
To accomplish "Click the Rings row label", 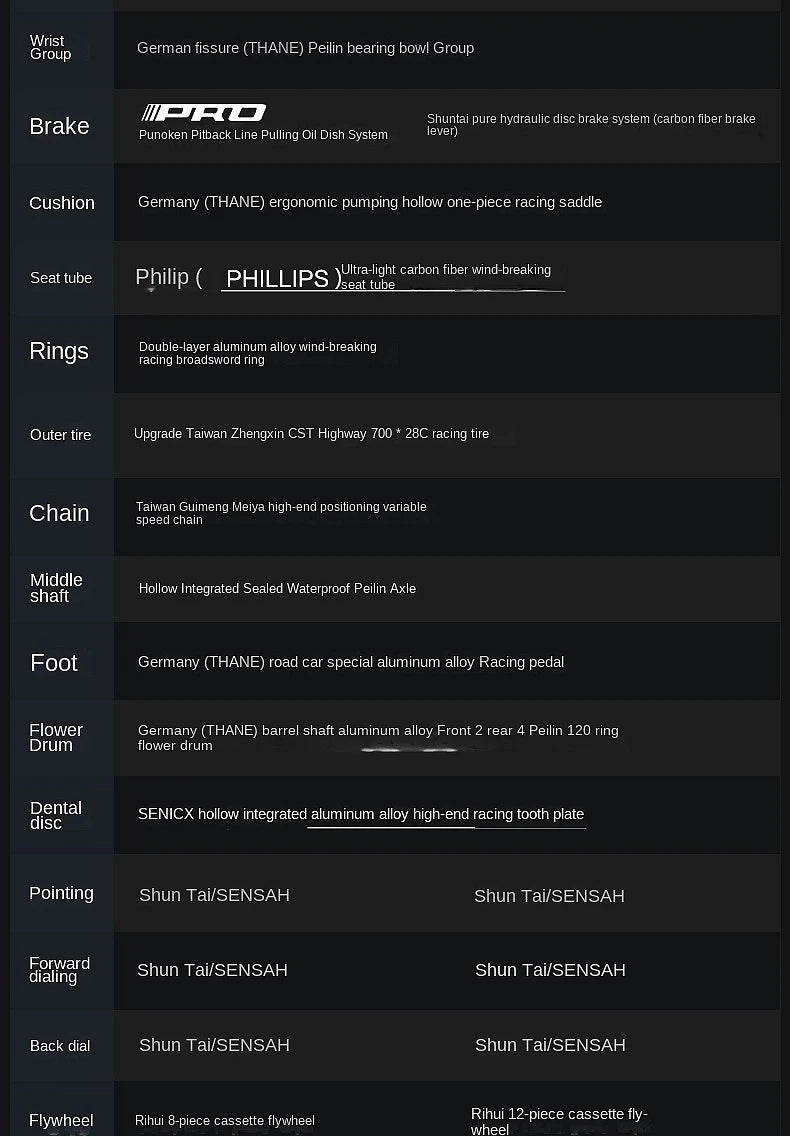I will [59, 351].
